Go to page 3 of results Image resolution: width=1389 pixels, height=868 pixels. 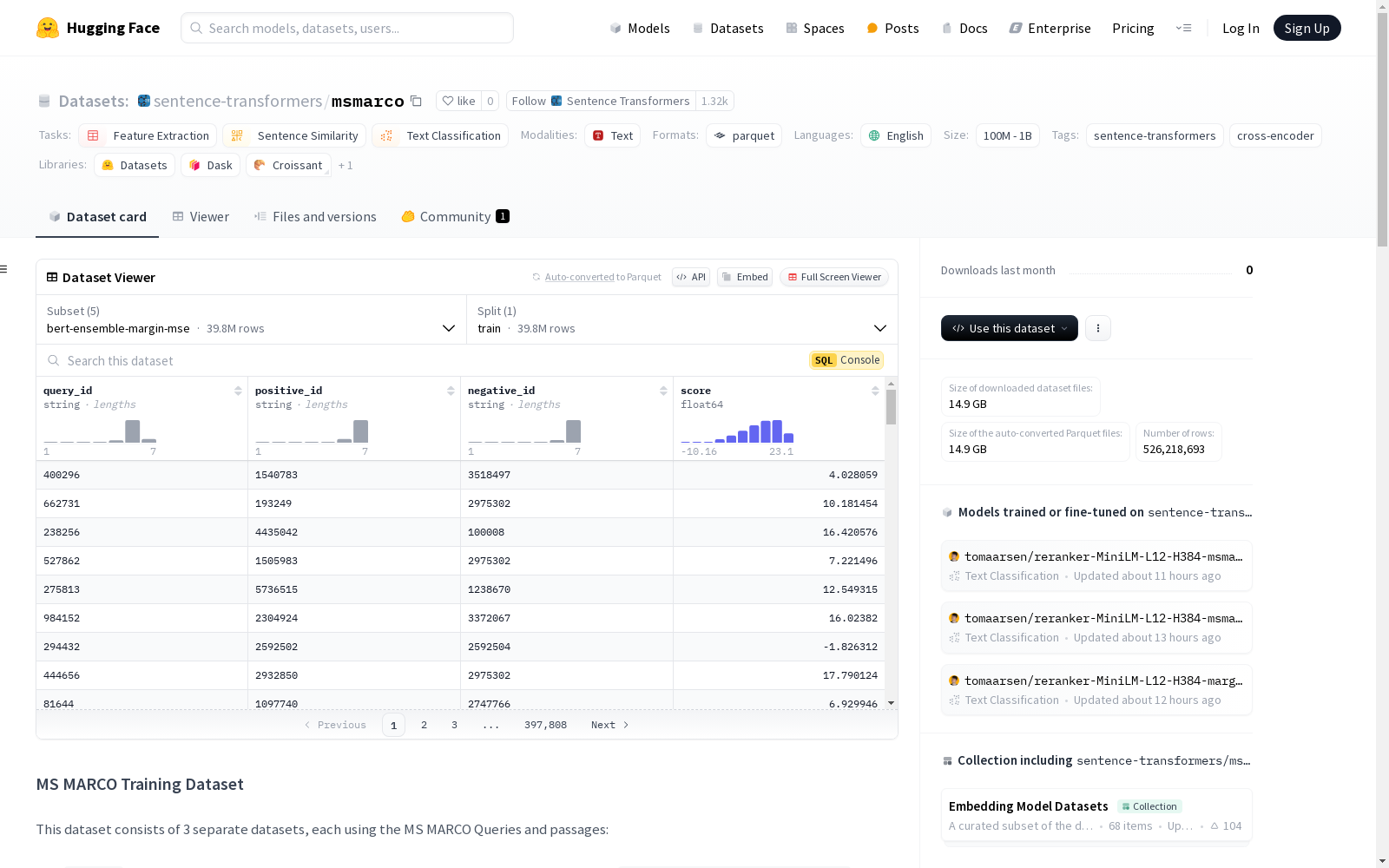click(x=454, y=725)
